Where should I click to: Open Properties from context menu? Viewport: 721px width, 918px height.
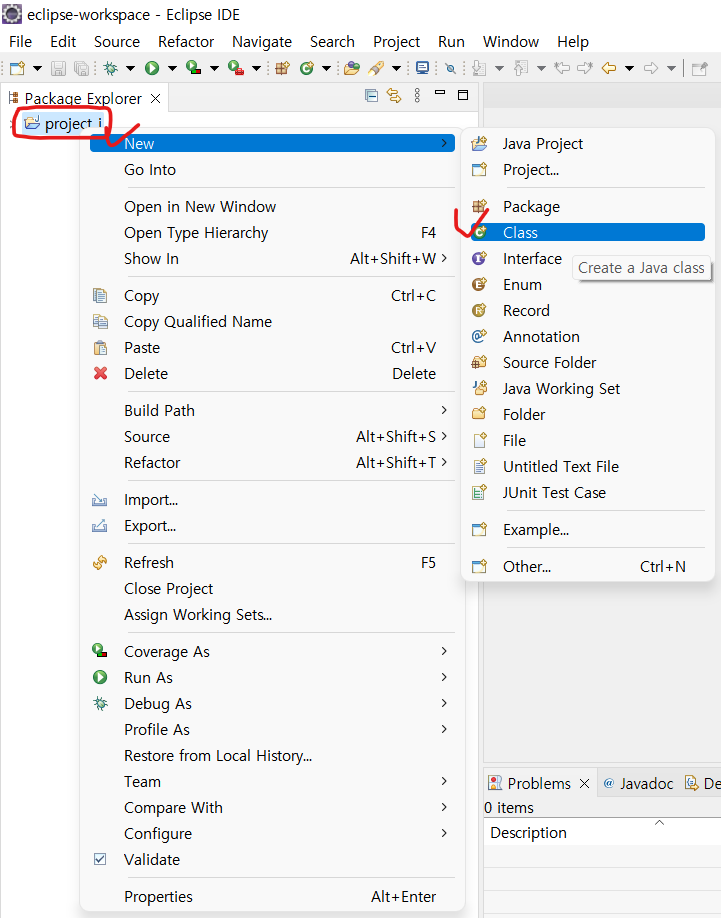(x=272, y=897)
